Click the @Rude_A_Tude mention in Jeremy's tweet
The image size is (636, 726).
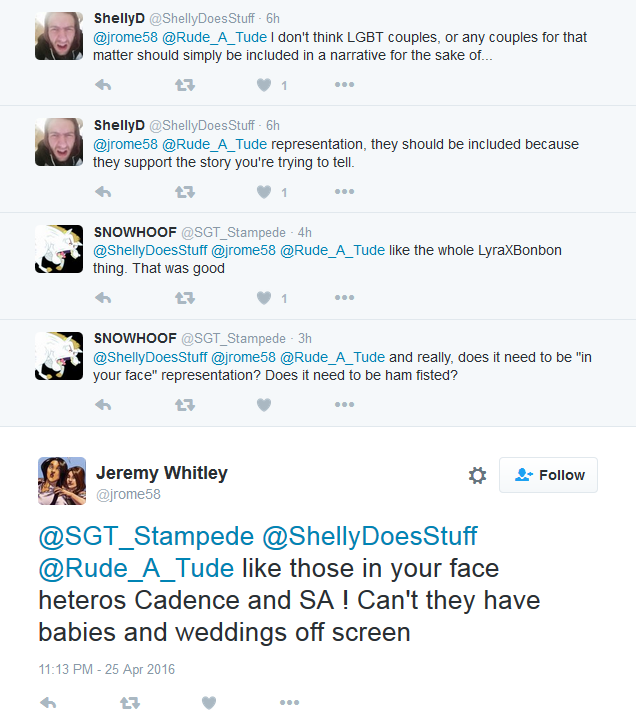click(136, 569)
